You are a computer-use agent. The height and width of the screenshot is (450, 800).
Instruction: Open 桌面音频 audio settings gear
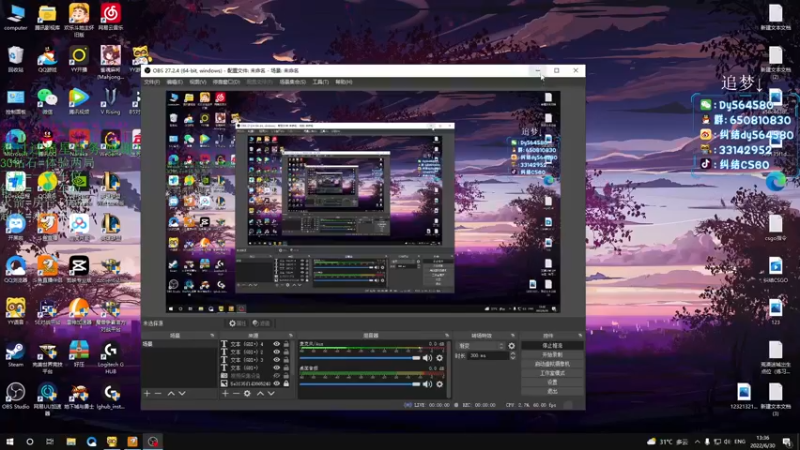pyautogui.click(x=440, y=384)
